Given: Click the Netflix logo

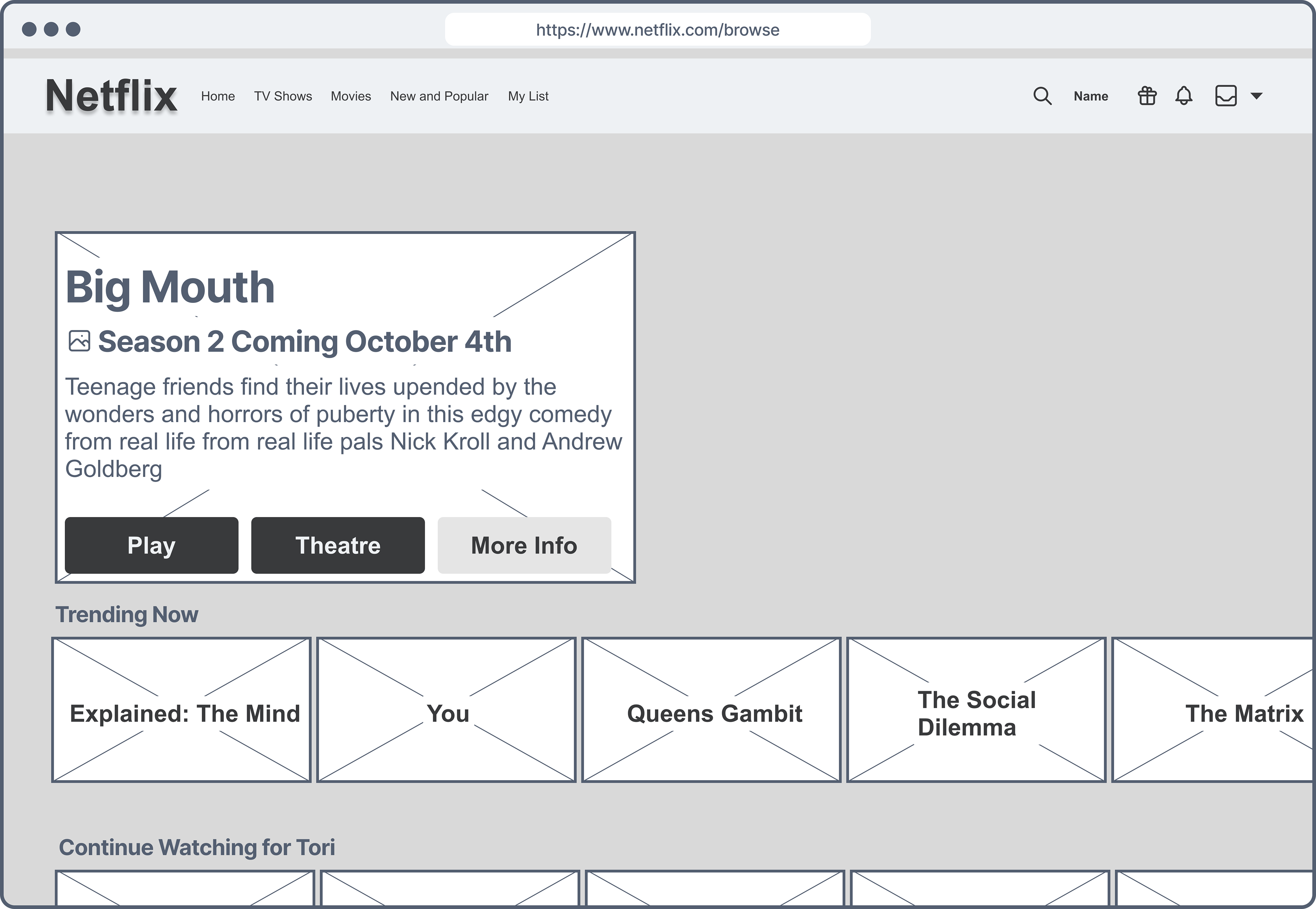Looking at the screenshot, I should click(111, 96).
